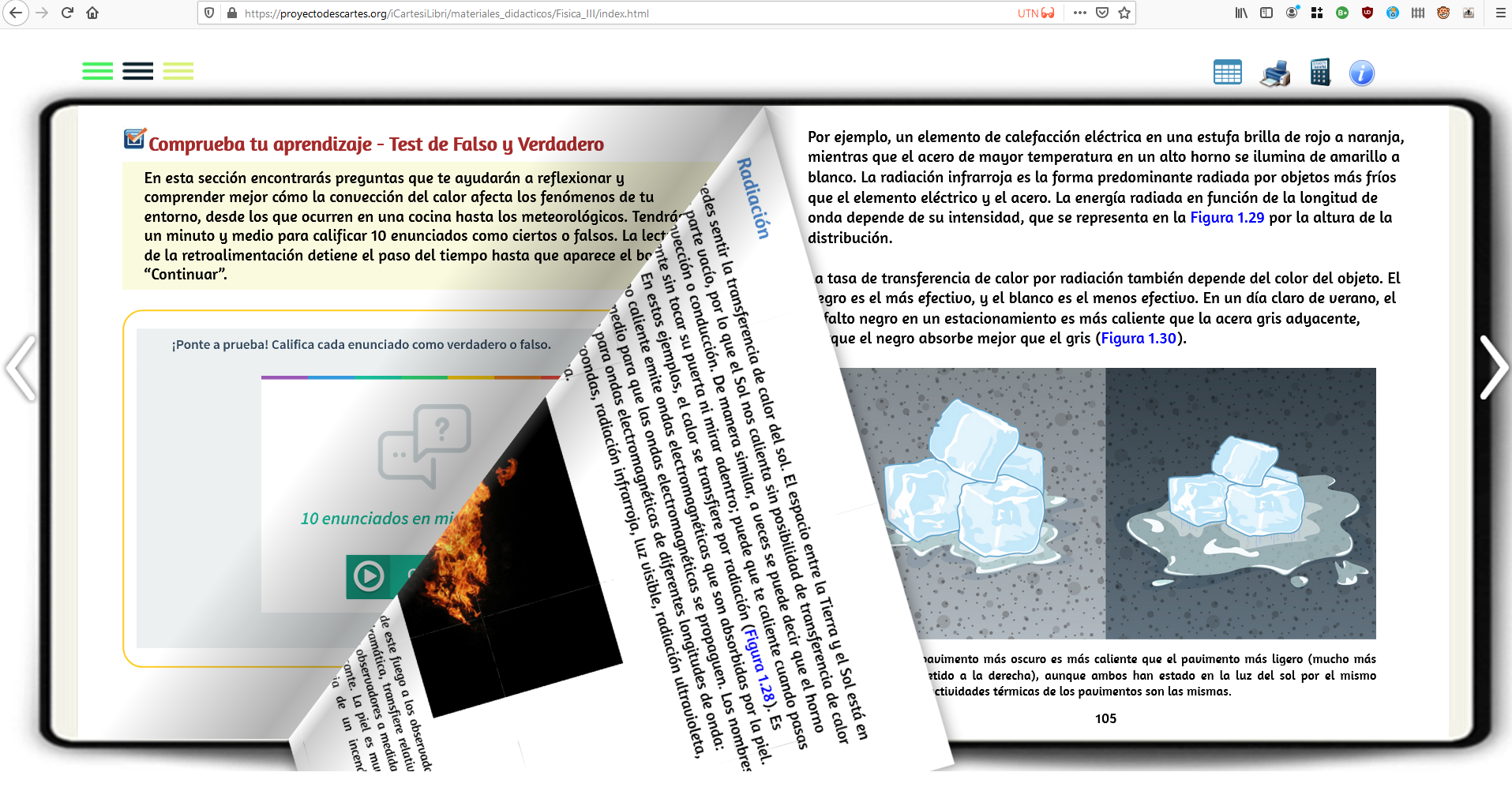Open the Firefox account icon
Image resolution: width=1512 pixels, height=791 pixels.
[x=1292, y=13]
